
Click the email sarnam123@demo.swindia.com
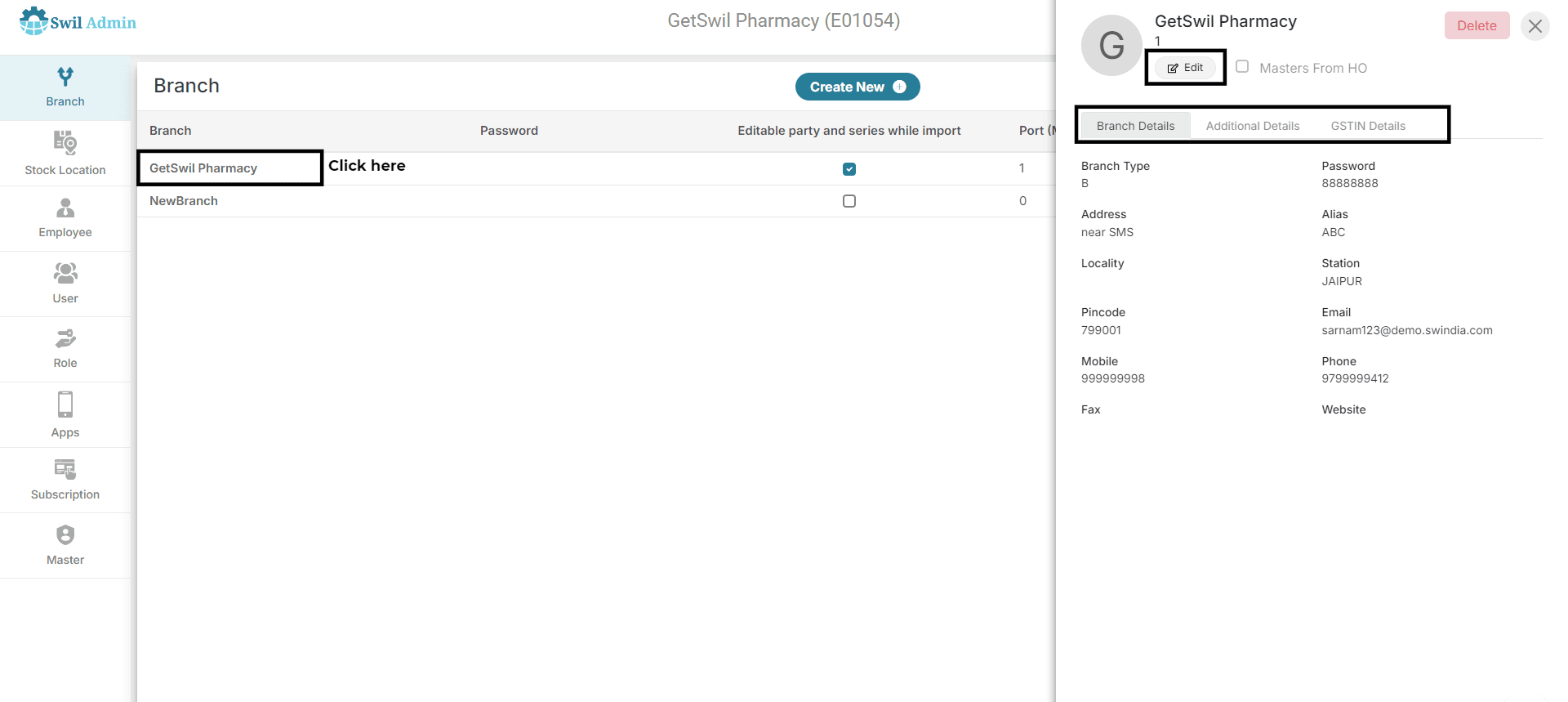pyautogui.click(x=1407, y=330)
